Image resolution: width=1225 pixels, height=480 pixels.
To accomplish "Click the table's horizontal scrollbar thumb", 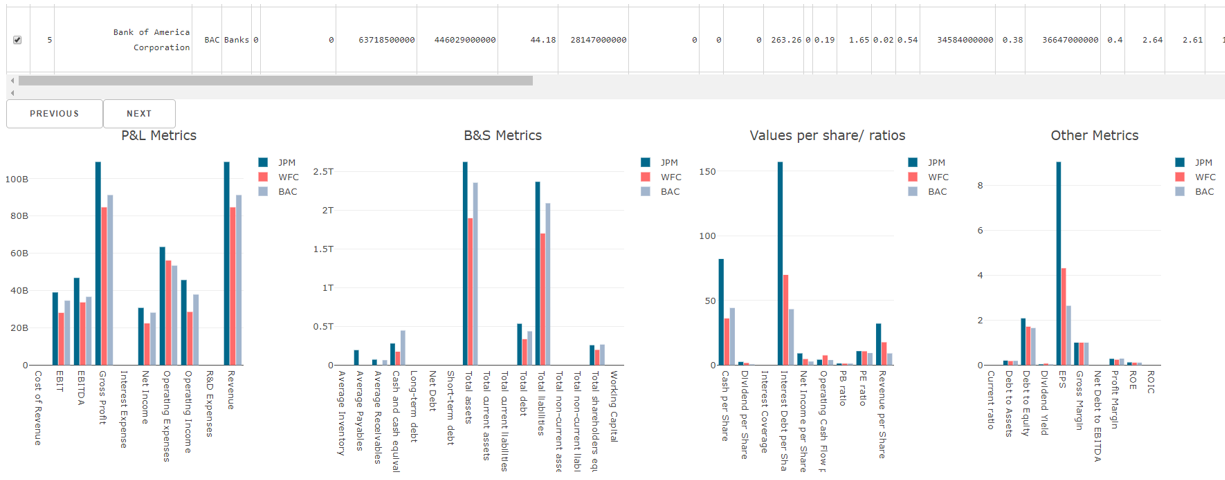I will pyautogui.click(x=275, y=81).
